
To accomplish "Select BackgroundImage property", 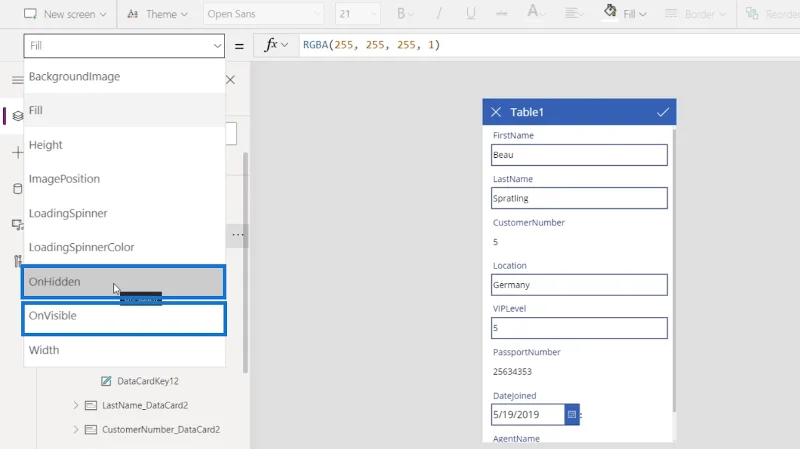I will [x=124, y=77].
